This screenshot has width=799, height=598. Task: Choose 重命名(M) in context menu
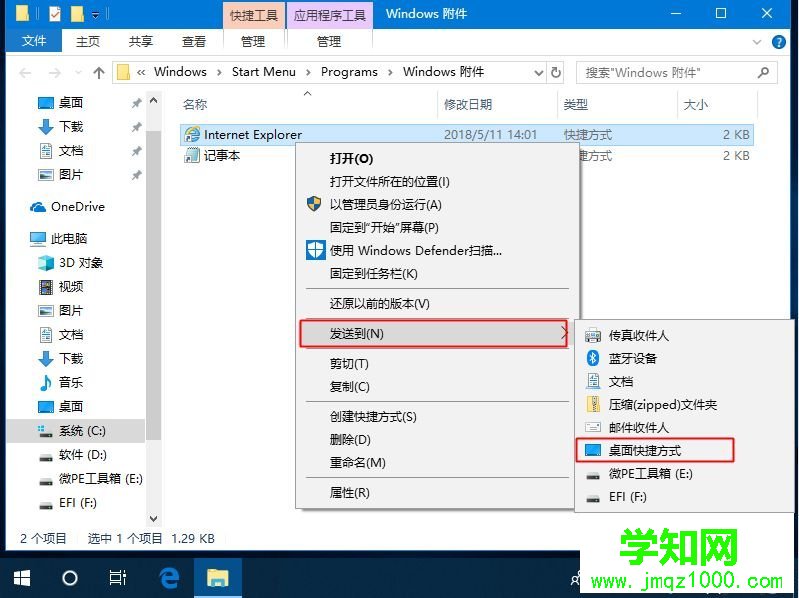[357, 463]
